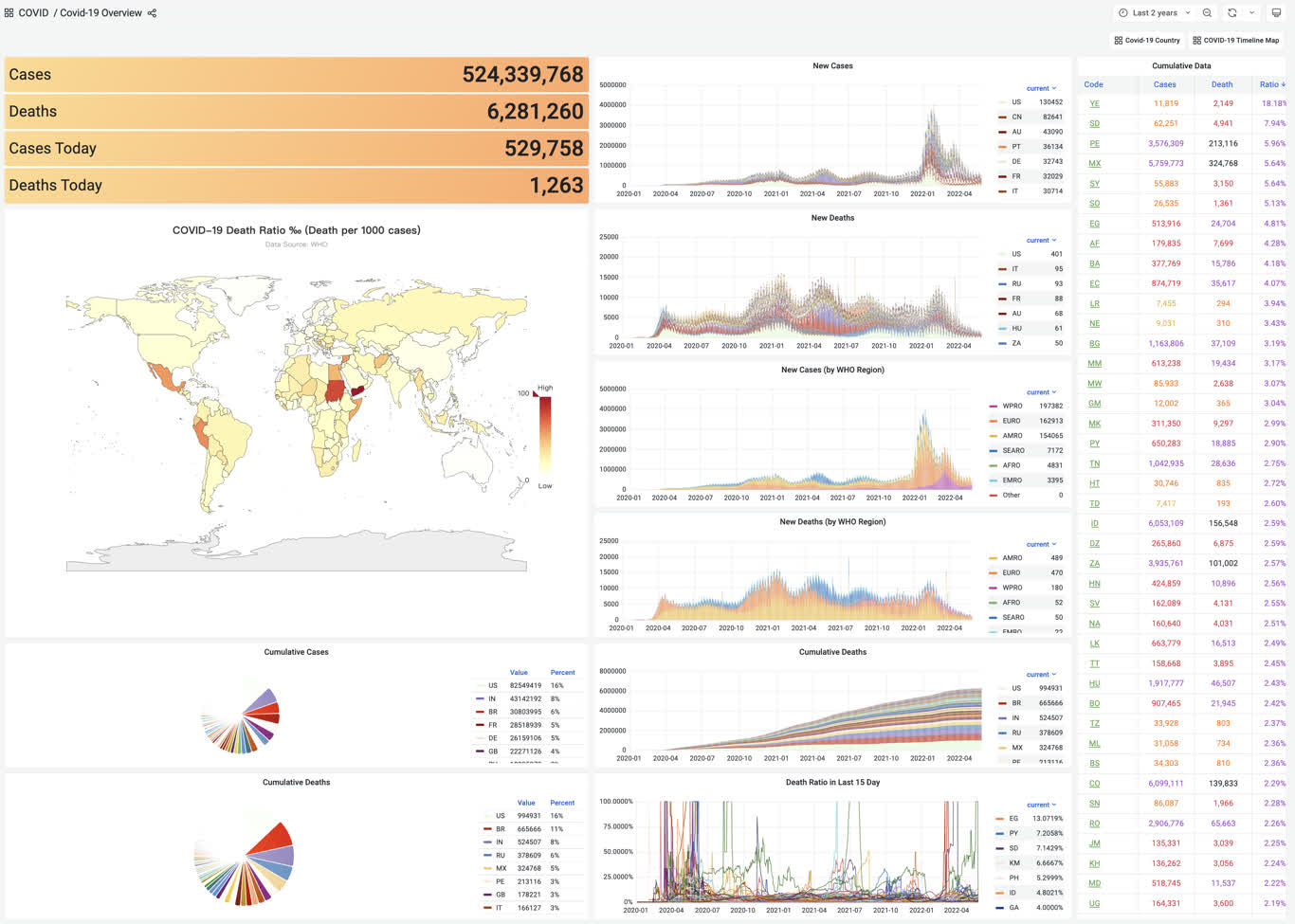Screen dimensions: 1295x924
Task: Click the share dashboard icon
Action: [152, 13]
